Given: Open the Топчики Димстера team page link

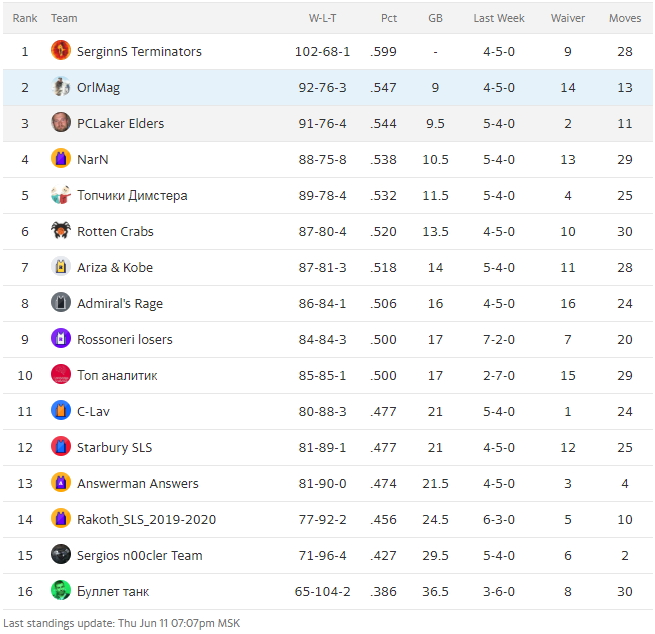Looking at the screenshot, I should (x=132, y=195).
